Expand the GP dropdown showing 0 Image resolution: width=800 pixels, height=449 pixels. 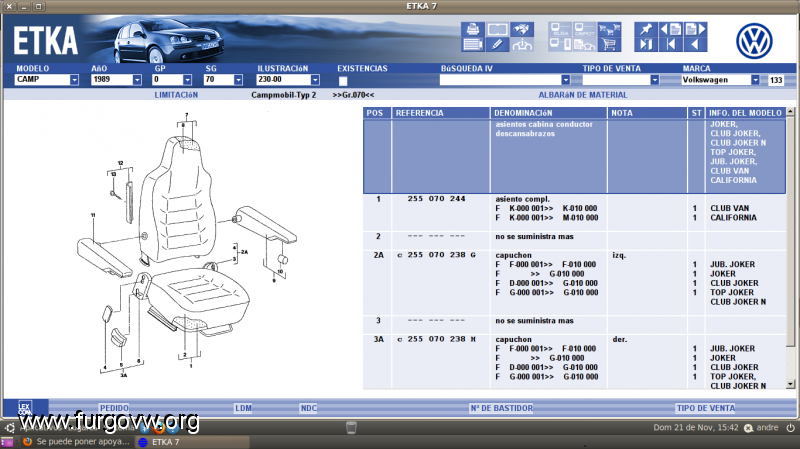pyautogui.click(x=172, y=80)
